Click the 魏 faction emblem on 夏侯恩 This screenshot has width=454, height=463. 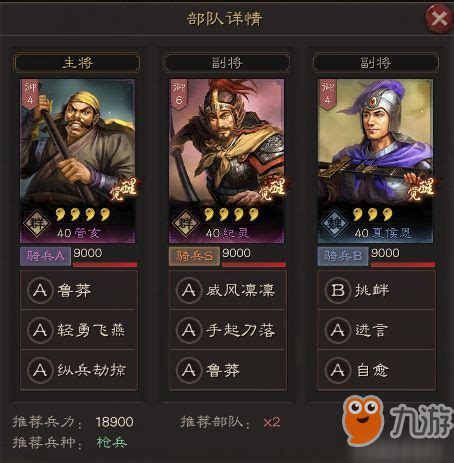tap(334, 223)
